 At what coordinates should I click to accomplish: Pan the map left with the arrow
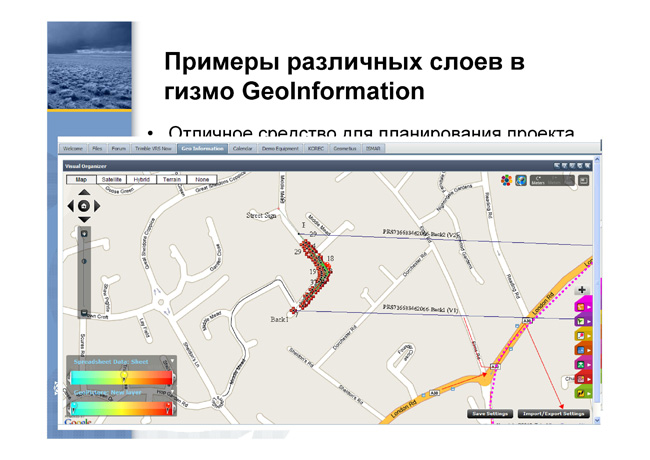tap(71, 206)
